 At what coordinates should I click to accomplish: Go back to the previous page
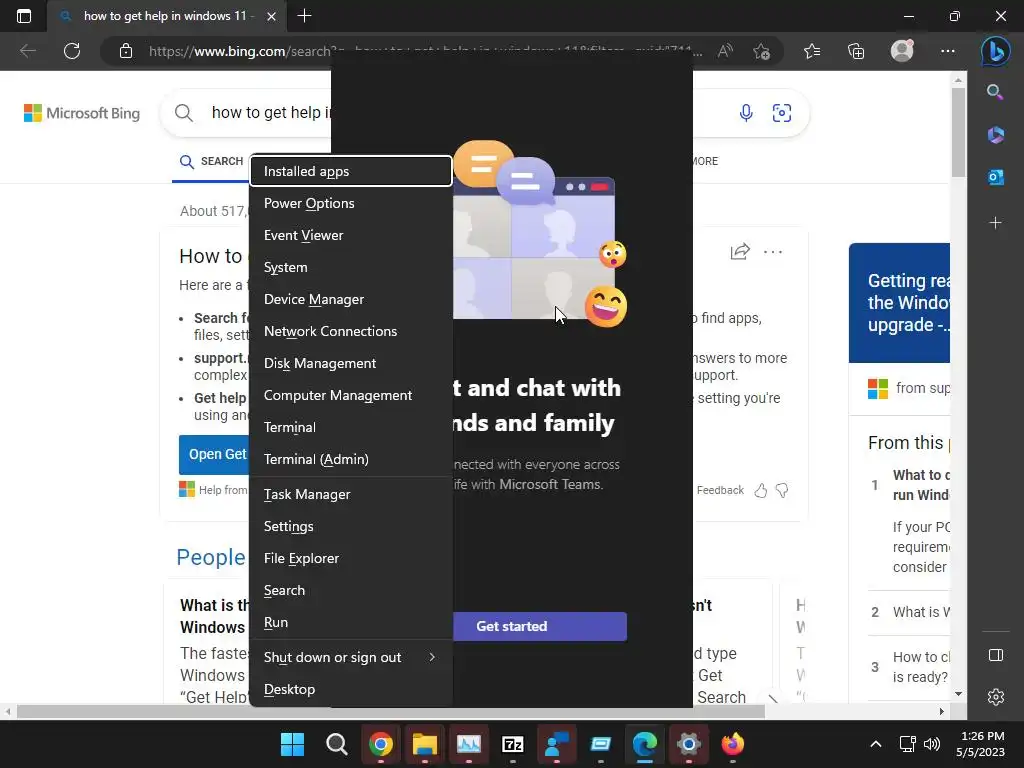coord(27,51)
